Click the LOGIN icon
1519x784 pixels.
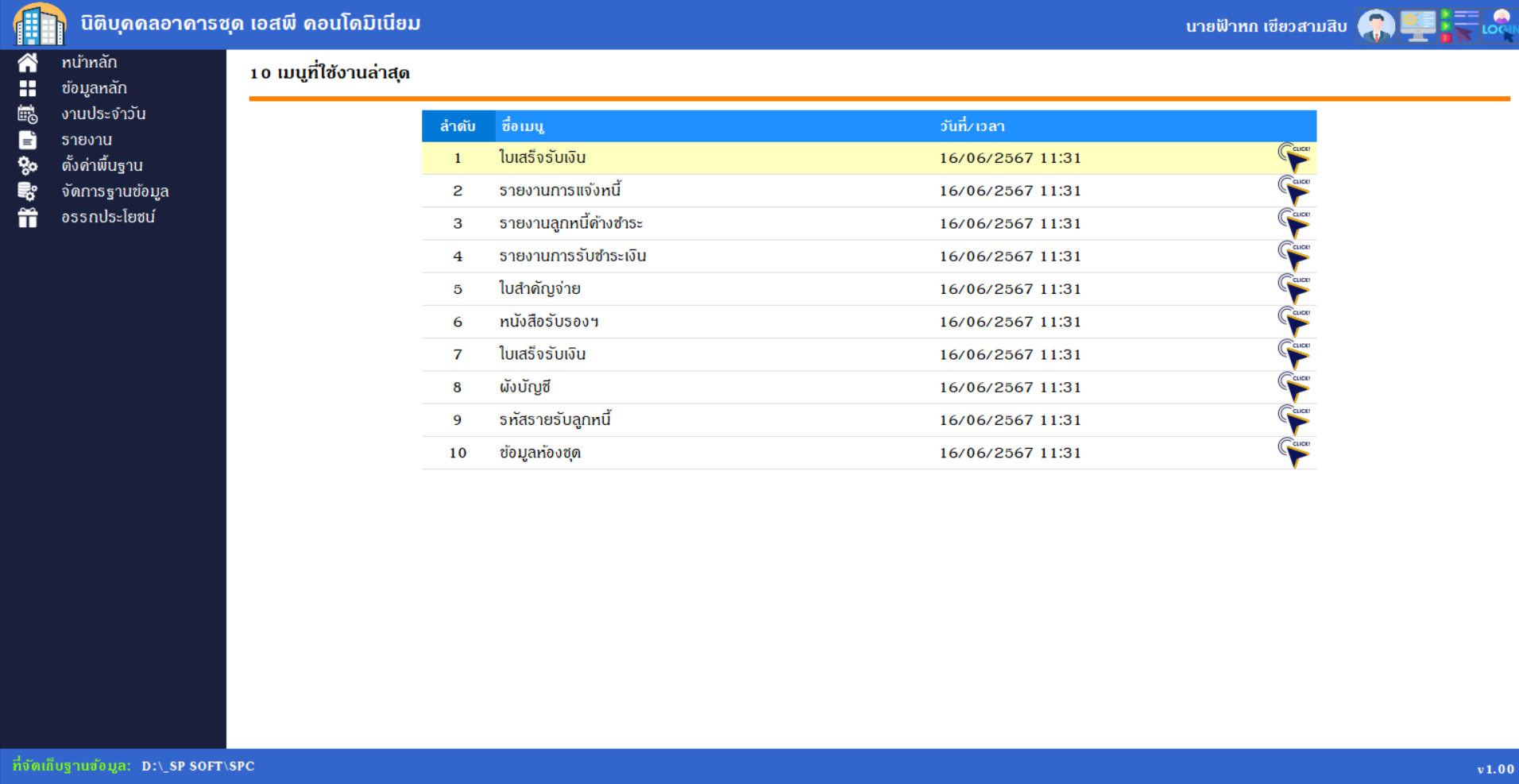tap(1500, 25)
